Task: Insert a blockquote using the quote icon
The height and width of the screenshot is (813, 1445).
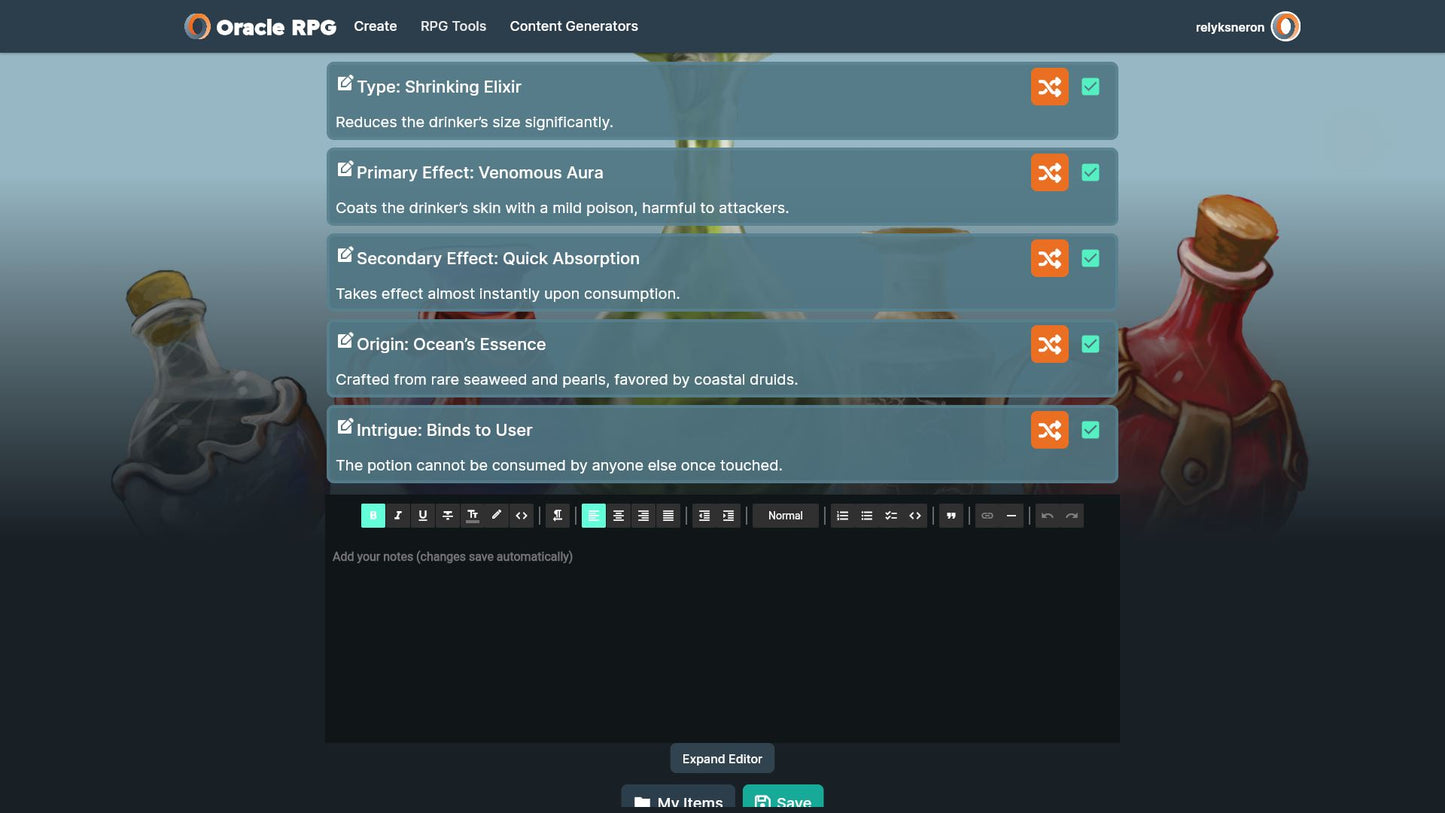Action: click(951, 516)
